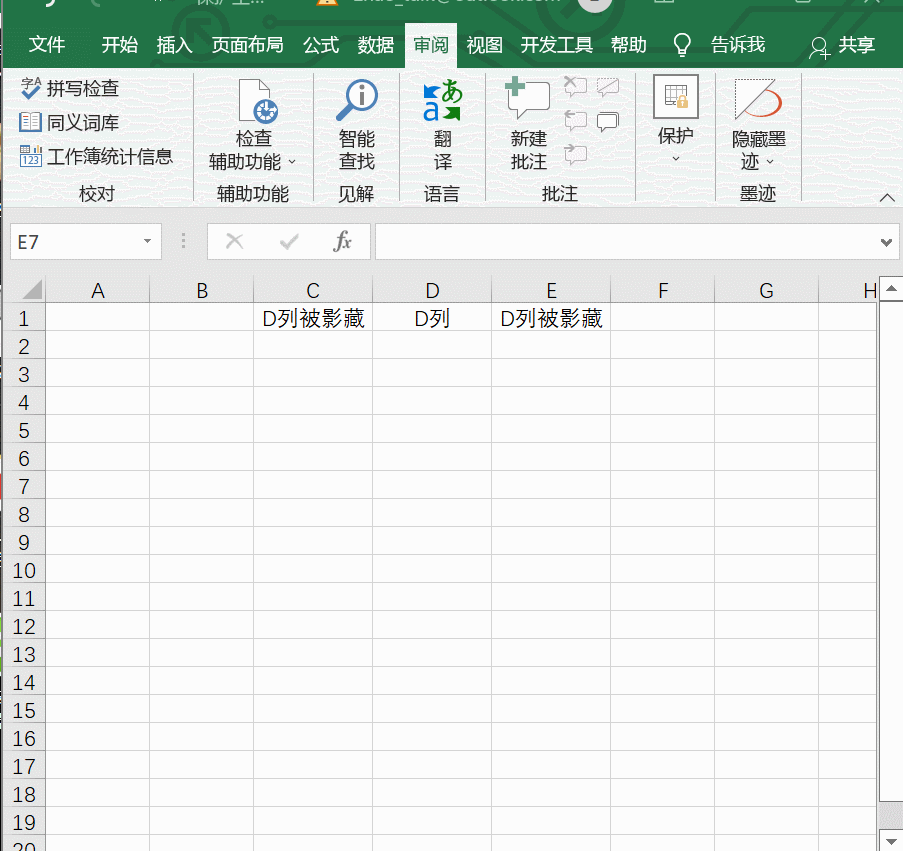Expand the 保护 dropdown chevron
Viewport: 903px width, 851px height.
tap(676, 159)
